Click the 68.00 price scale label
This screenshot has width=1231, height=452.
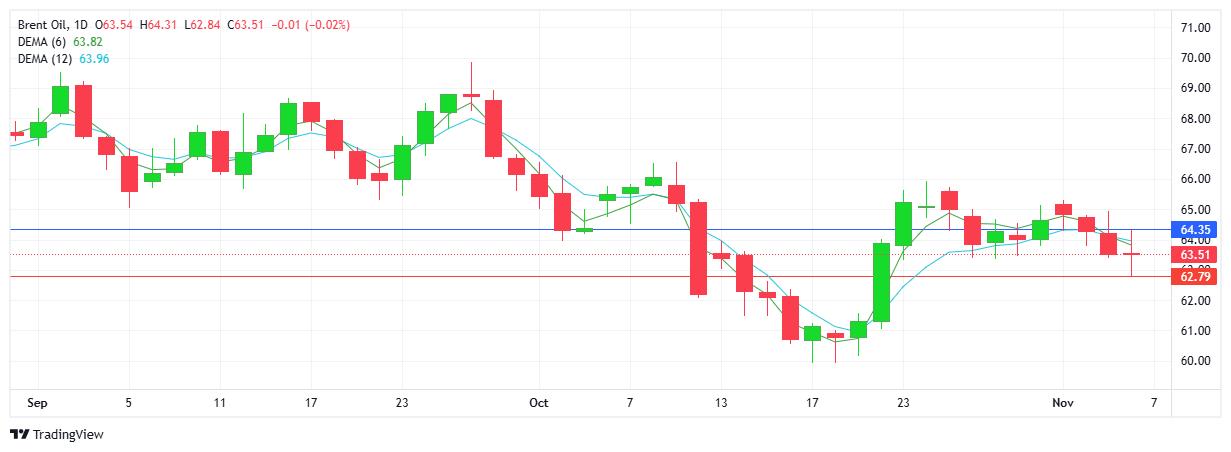(1196, 119)
